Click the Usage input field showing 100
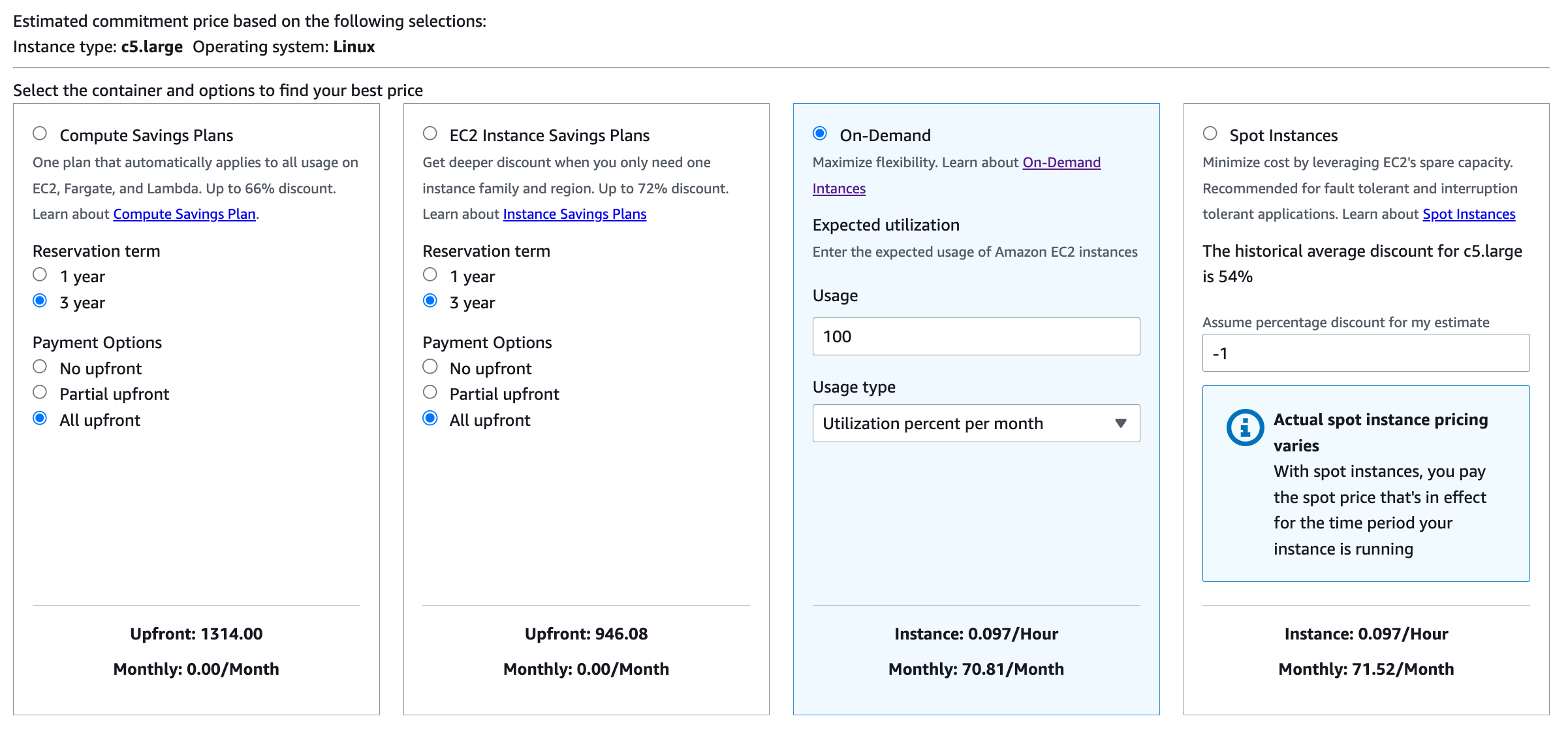 (x=975, y=336)
